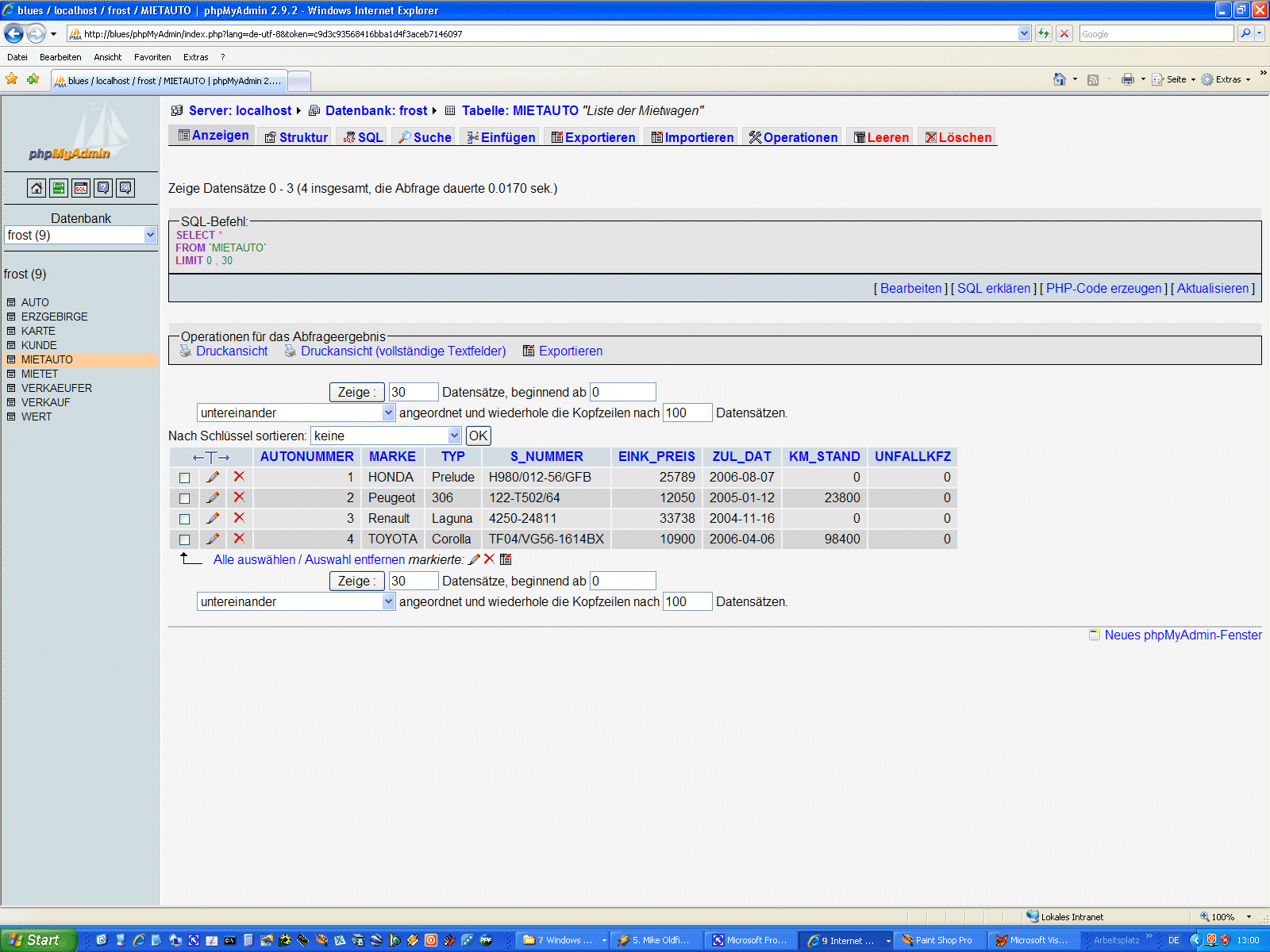Check the checkbox for Peugeot row

[185, 499]
